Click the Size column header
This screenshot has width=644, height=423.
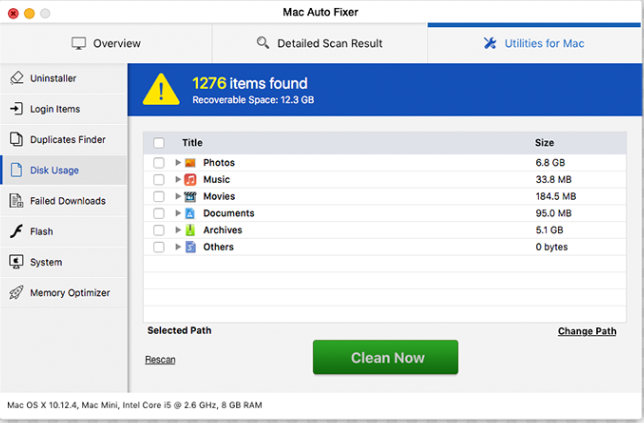(544, 143)
